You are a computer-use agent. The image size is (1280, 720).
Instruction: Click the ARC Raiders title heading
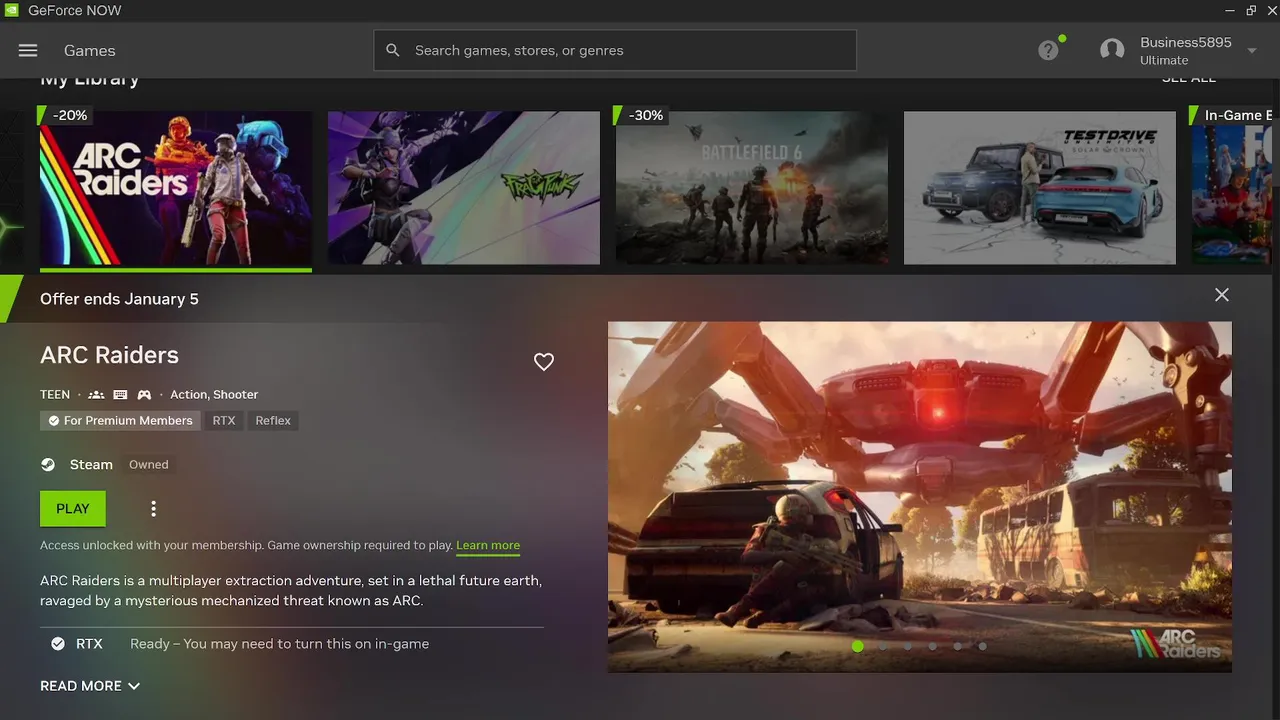point(109,355)
